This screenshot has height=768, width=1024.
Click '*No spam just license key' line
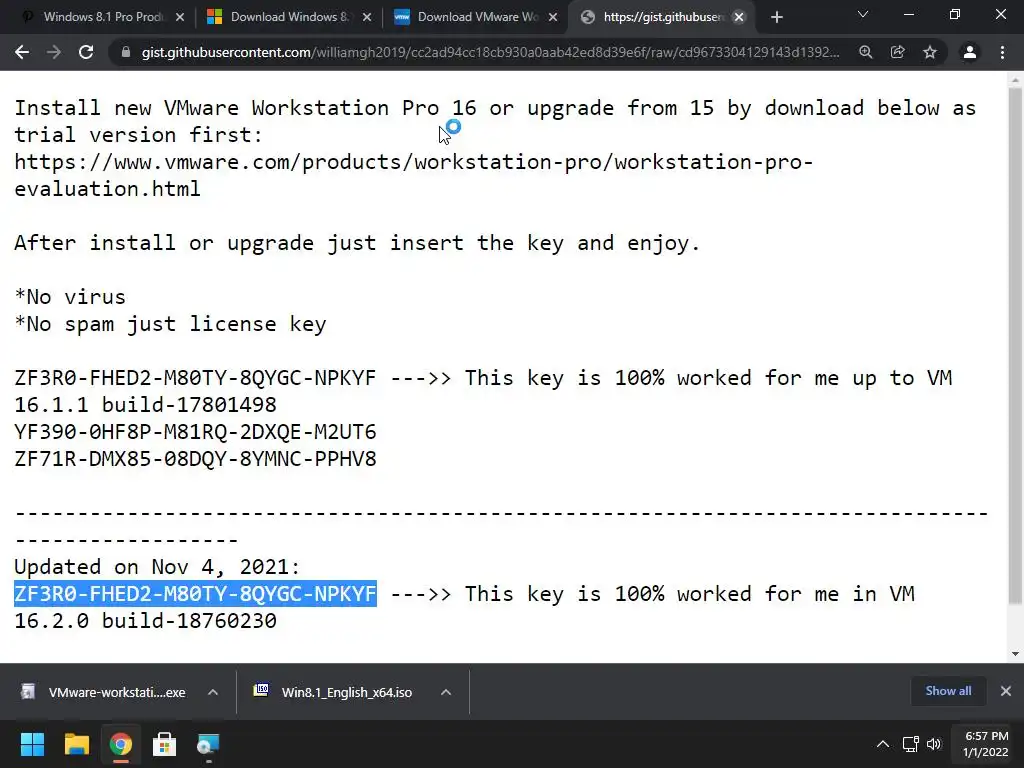170,324
